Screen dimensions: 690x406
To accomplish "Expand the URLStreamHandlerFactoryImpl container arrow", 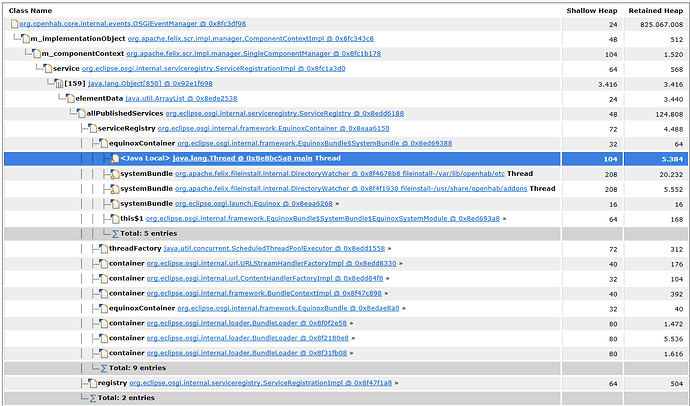I will tap(400, 263).
